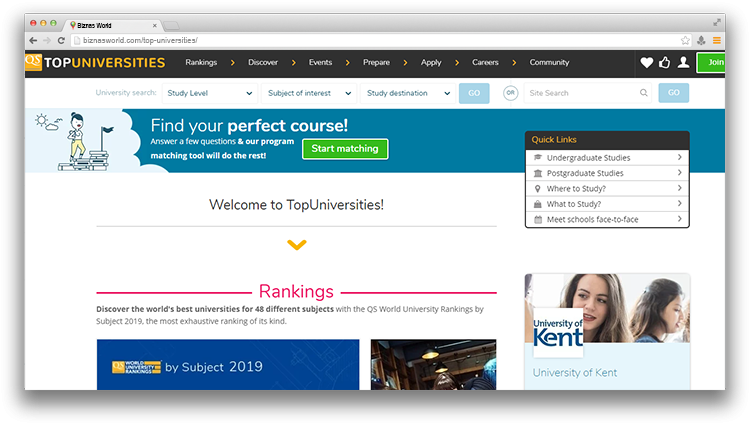Click the browser reload icon

pyautogui.click(x=61, y=40)
